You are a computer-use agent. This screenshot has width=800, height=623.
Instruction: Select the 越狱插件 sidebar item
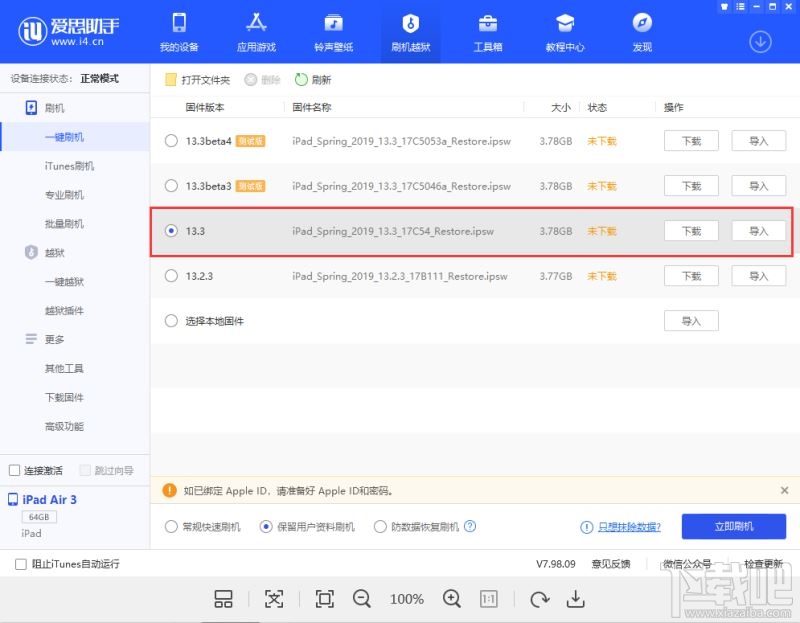[64, 310]
